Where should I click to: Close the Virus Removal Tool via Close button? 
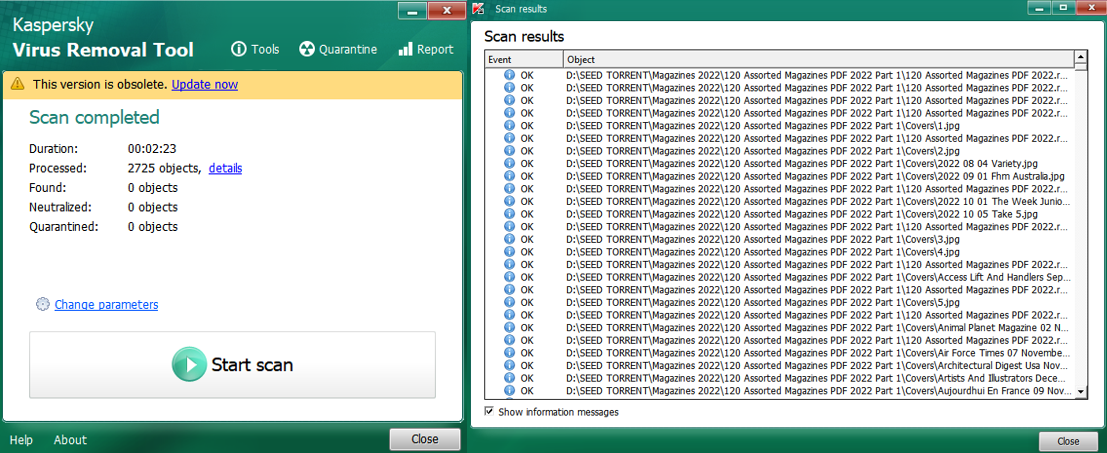[424, 439]
